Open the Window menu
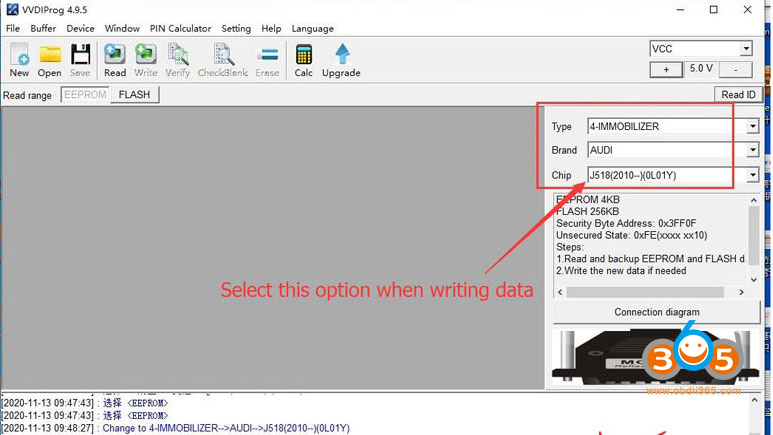Viewport: 773px width, 435px height. (122, 29)
